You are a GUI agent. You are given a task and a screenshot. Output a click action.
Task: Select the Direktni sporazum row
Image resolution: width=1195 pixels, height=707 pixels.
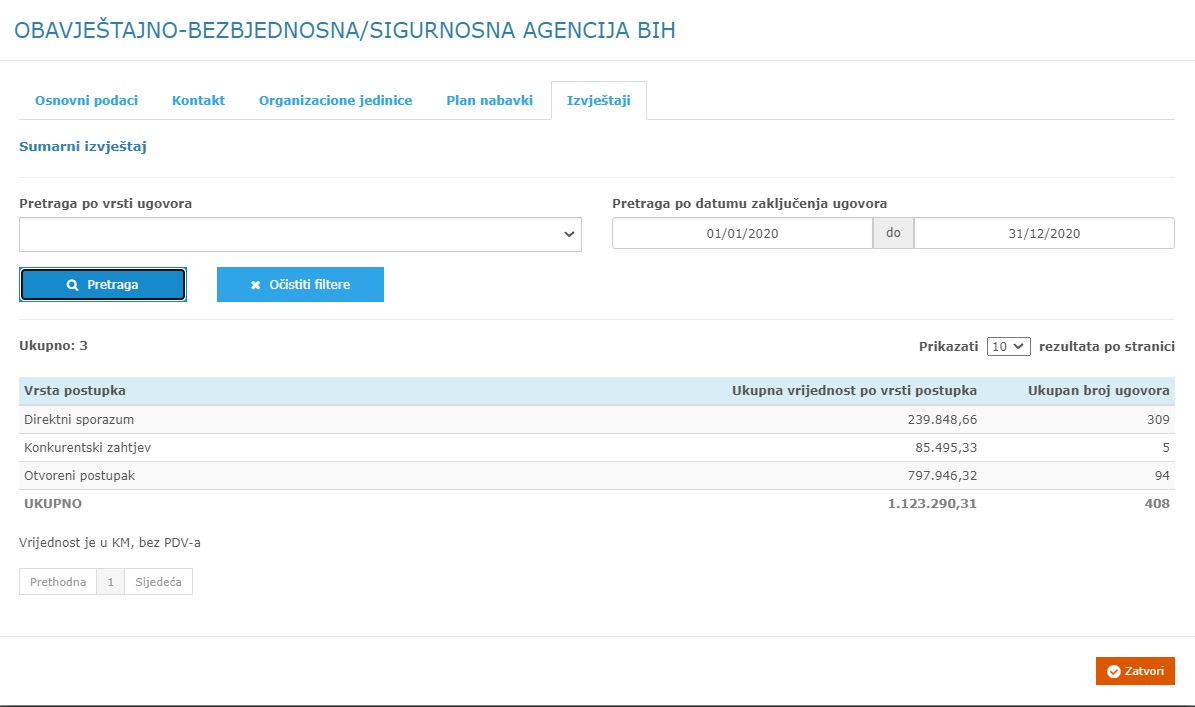tap(597, 420)
